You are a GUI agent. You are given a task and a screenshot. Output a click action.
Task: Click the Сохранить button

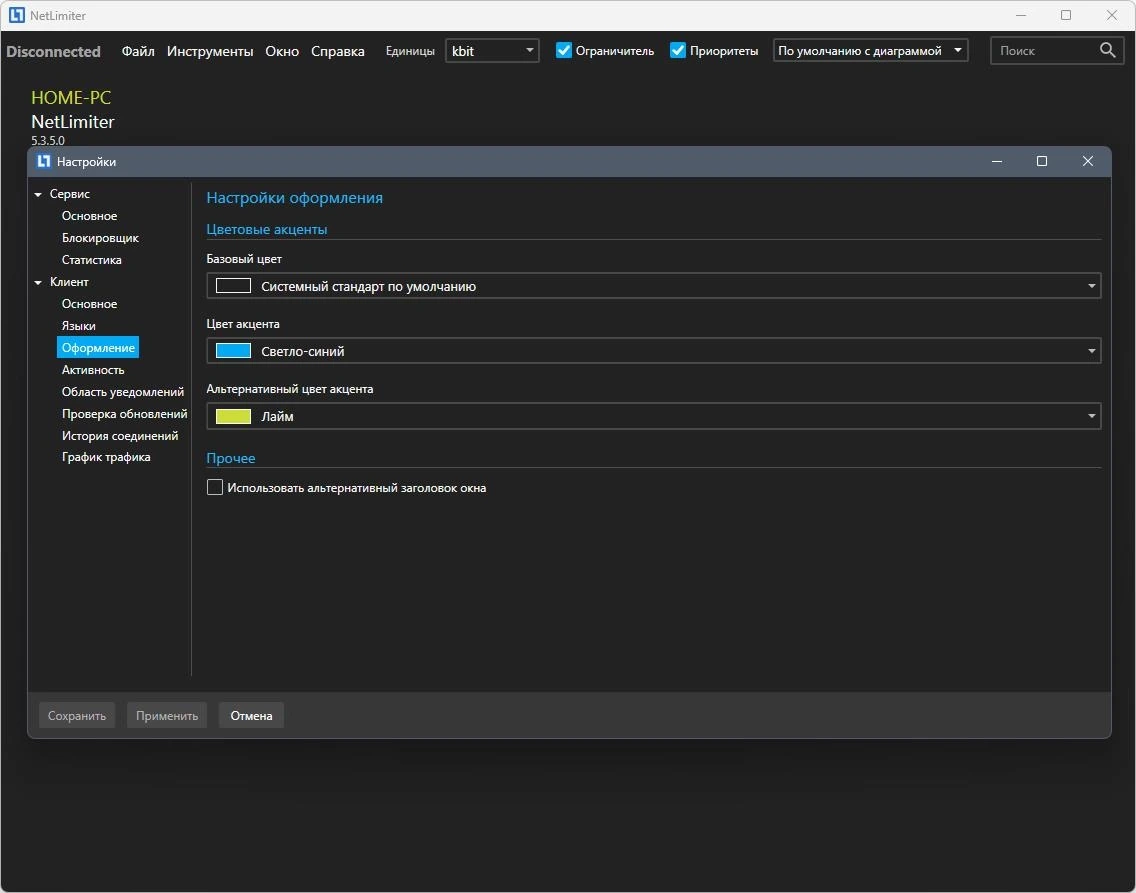click(77, 716)
